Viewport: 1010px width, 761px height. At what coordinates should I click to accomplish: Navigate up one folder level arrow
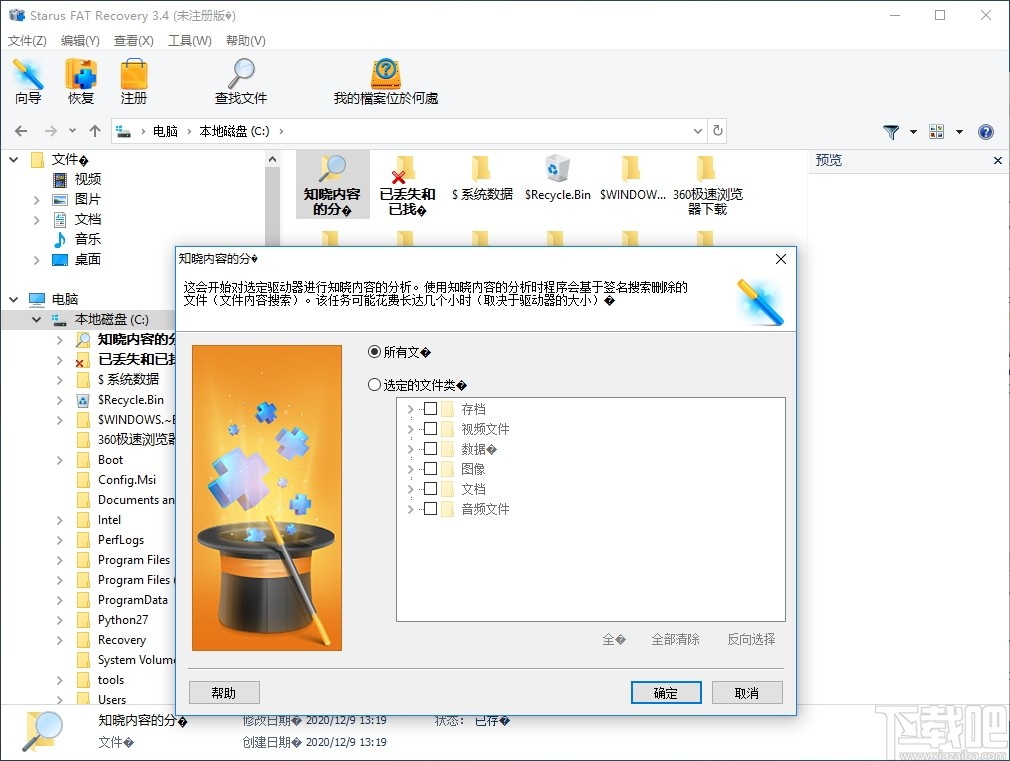tap(95, 131)
